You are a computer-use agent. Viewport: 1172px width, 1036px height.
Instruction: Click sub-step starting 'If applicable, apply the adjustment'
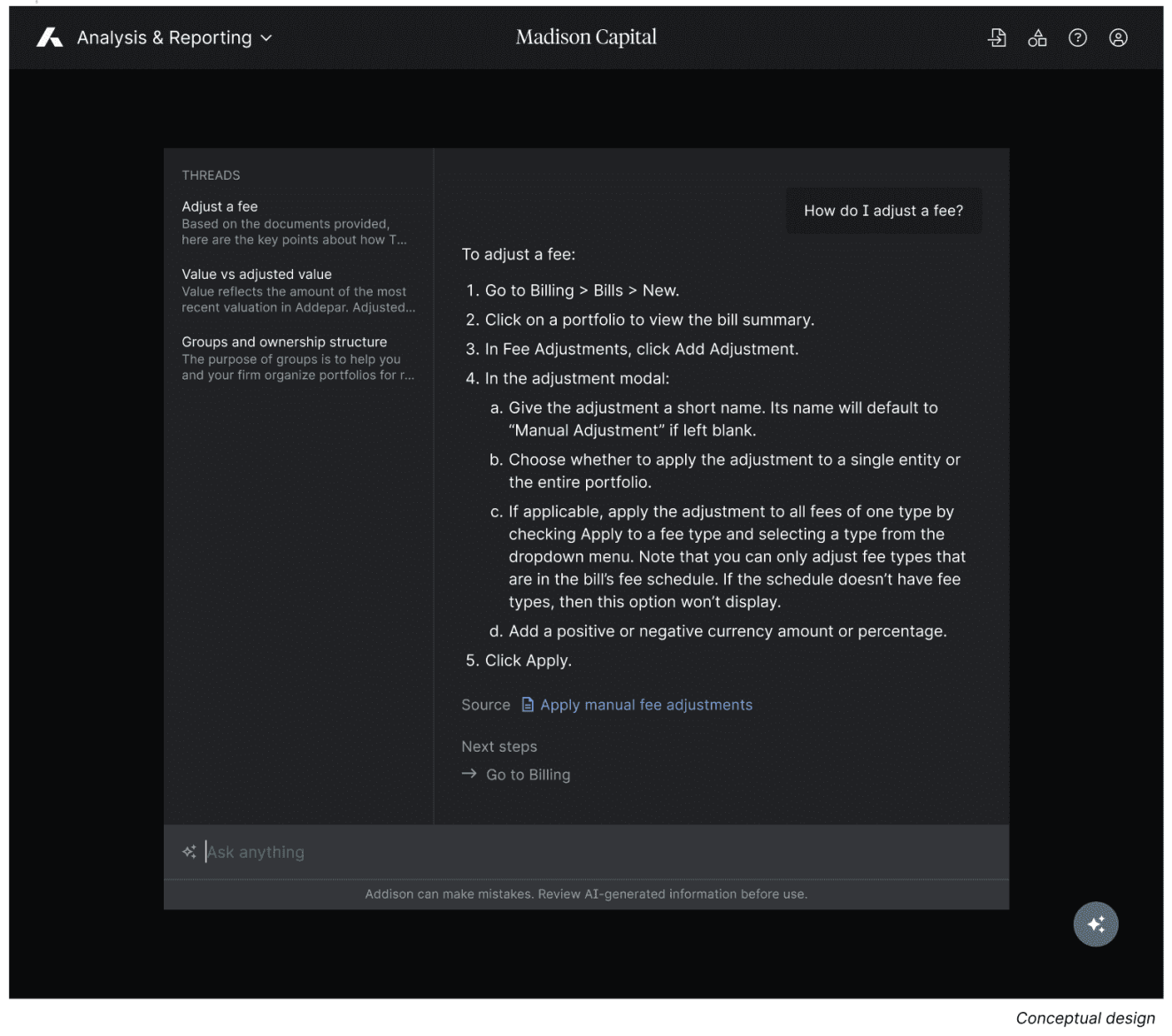736,557
